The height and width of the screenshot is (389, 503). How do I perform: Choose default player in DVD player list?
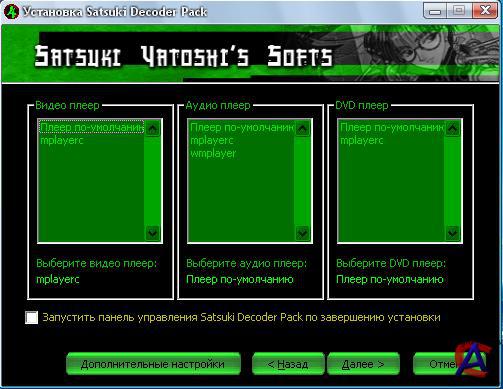(x=392, y=127)
